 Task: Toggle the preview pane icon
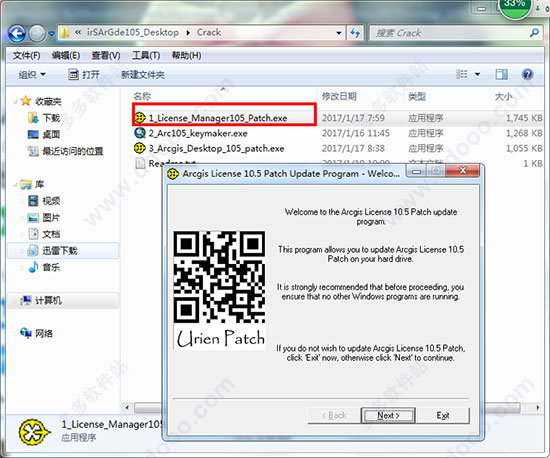tap(501, 74)
